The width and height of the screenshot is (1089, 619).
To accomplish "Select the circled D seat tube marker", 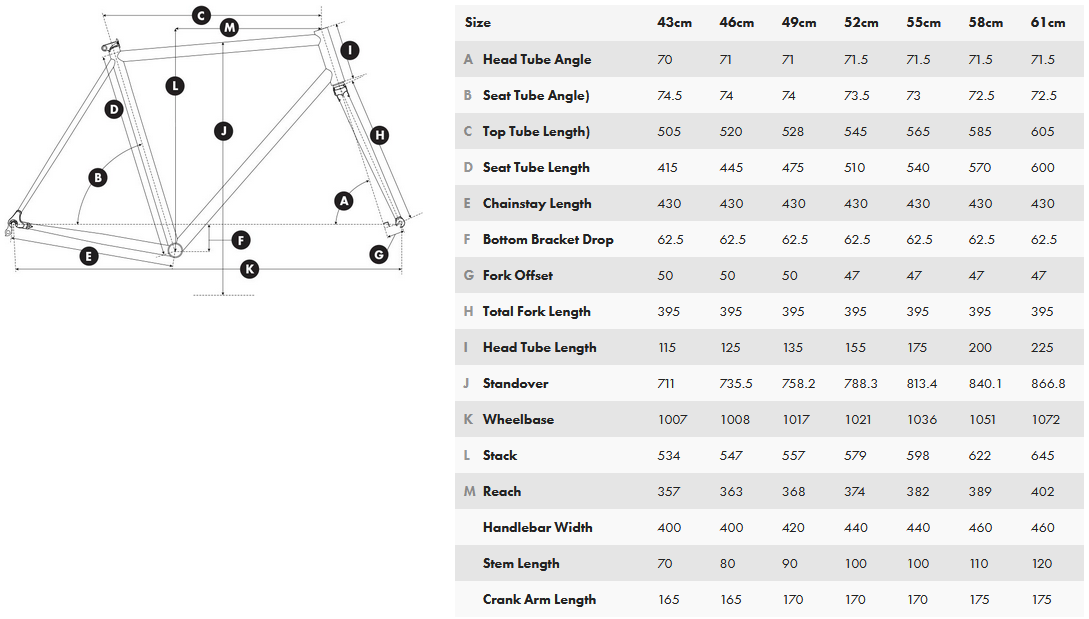I will [x=114, y=109].
